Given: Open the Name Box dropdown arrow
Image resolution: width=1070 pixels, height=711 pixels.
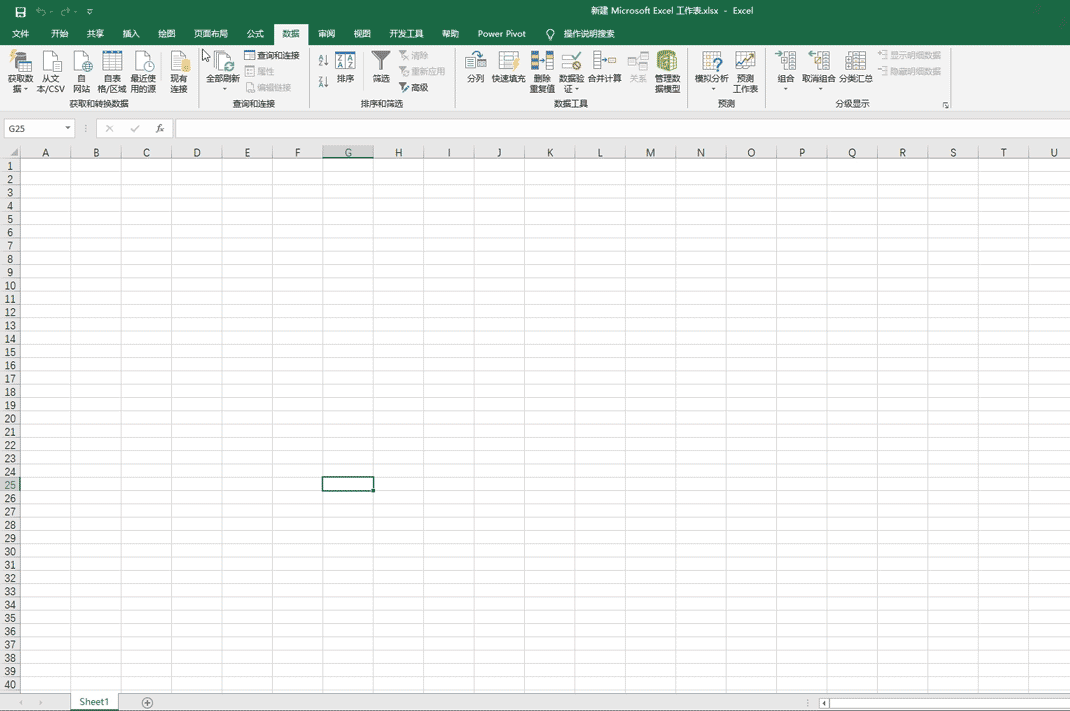Looking at the screenshot, I should pyautogui.click(x=68, y=128).
